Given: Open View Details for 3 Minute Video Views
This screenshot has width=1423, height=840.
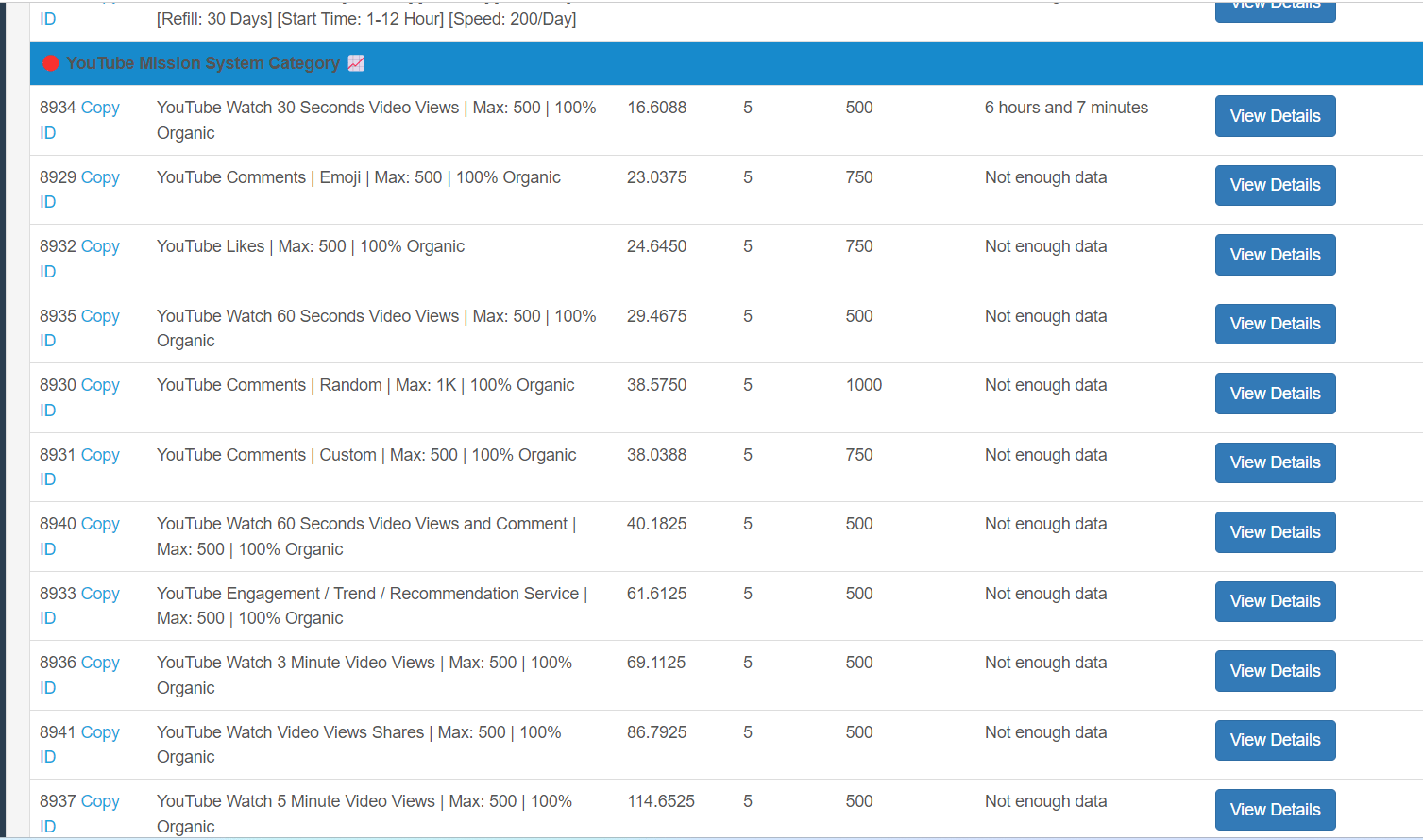Looking at the screenshot, I should [x=1275, y=671].
